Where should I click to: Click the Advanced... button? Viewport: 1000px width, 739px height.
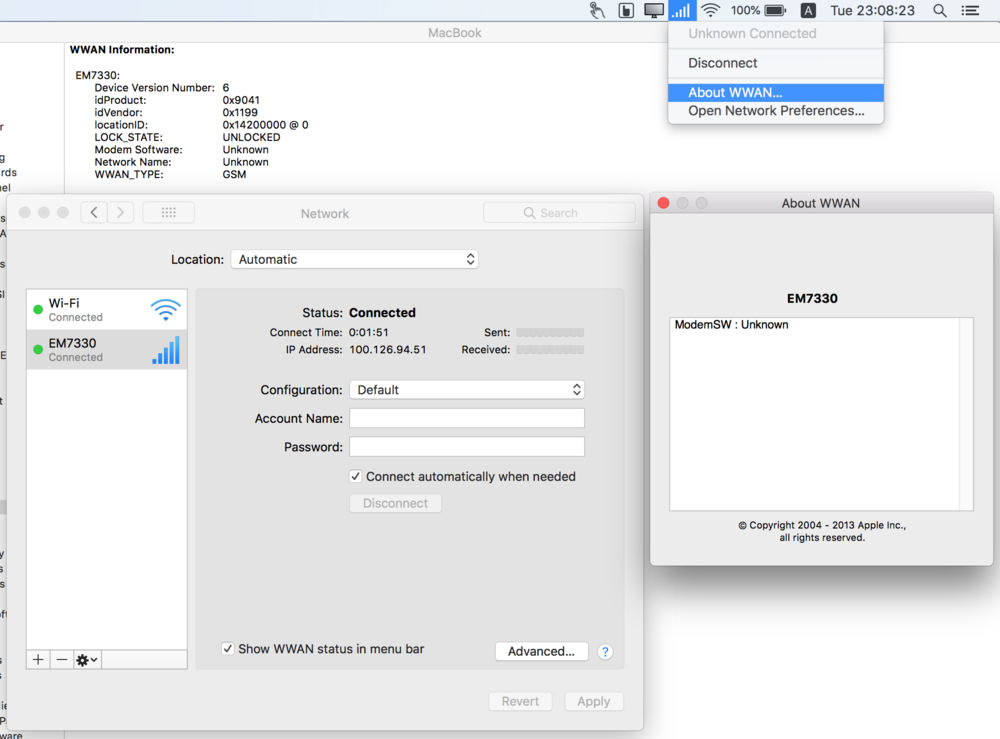pyautogui.click(x=541, y=652)
